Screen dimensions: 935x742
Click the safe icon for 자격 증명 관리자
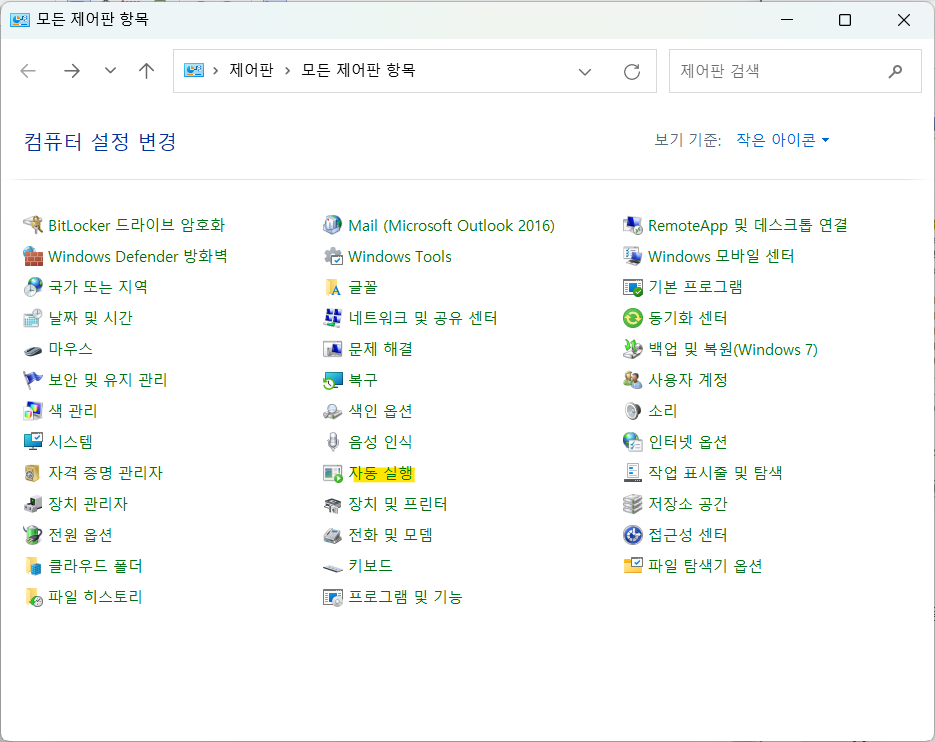pyautogui.click(x=33, y=473)
